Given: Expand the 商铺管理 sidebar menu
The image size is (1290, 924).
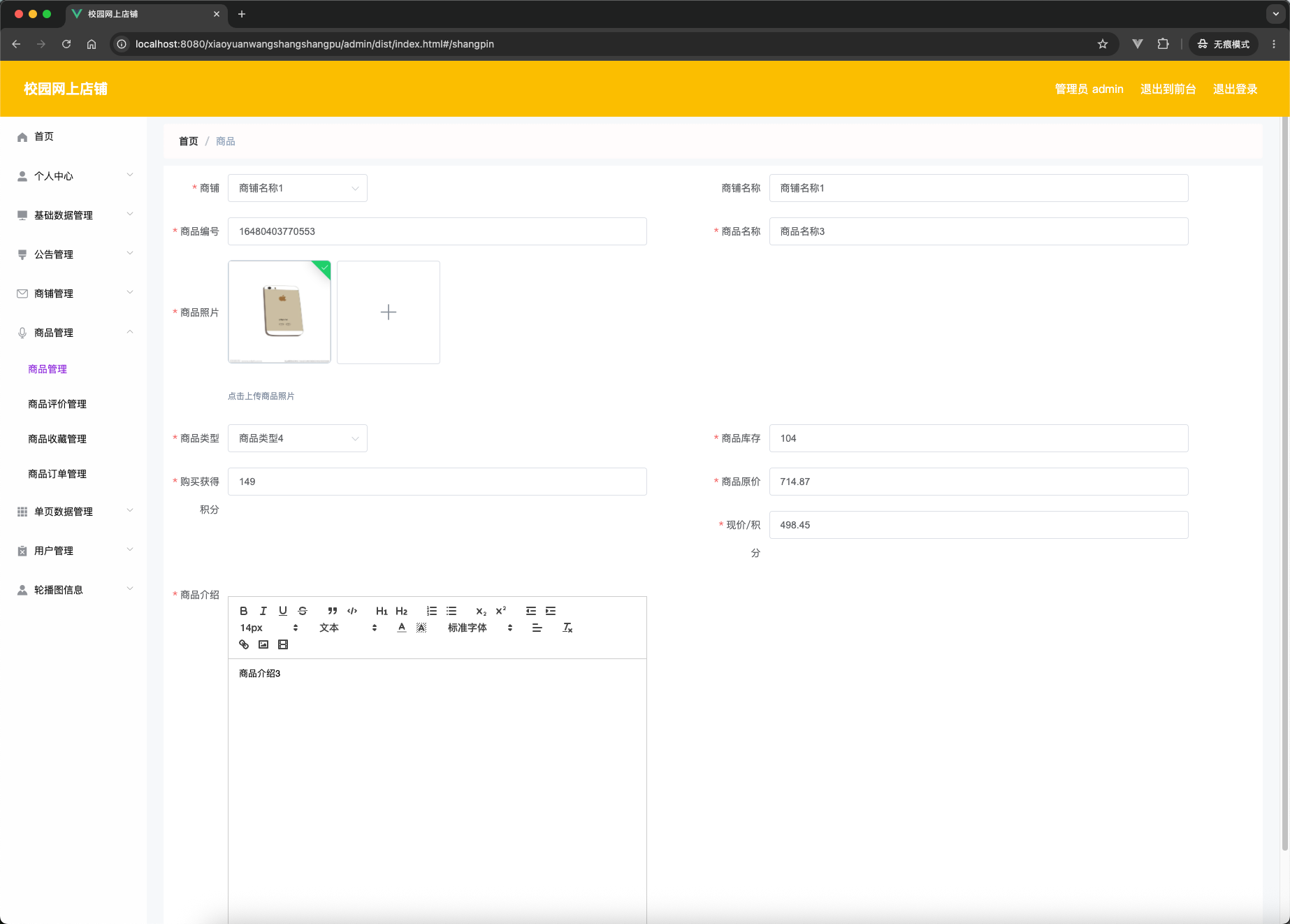Looking at the screenshot, I should click(x=73, y=294).
